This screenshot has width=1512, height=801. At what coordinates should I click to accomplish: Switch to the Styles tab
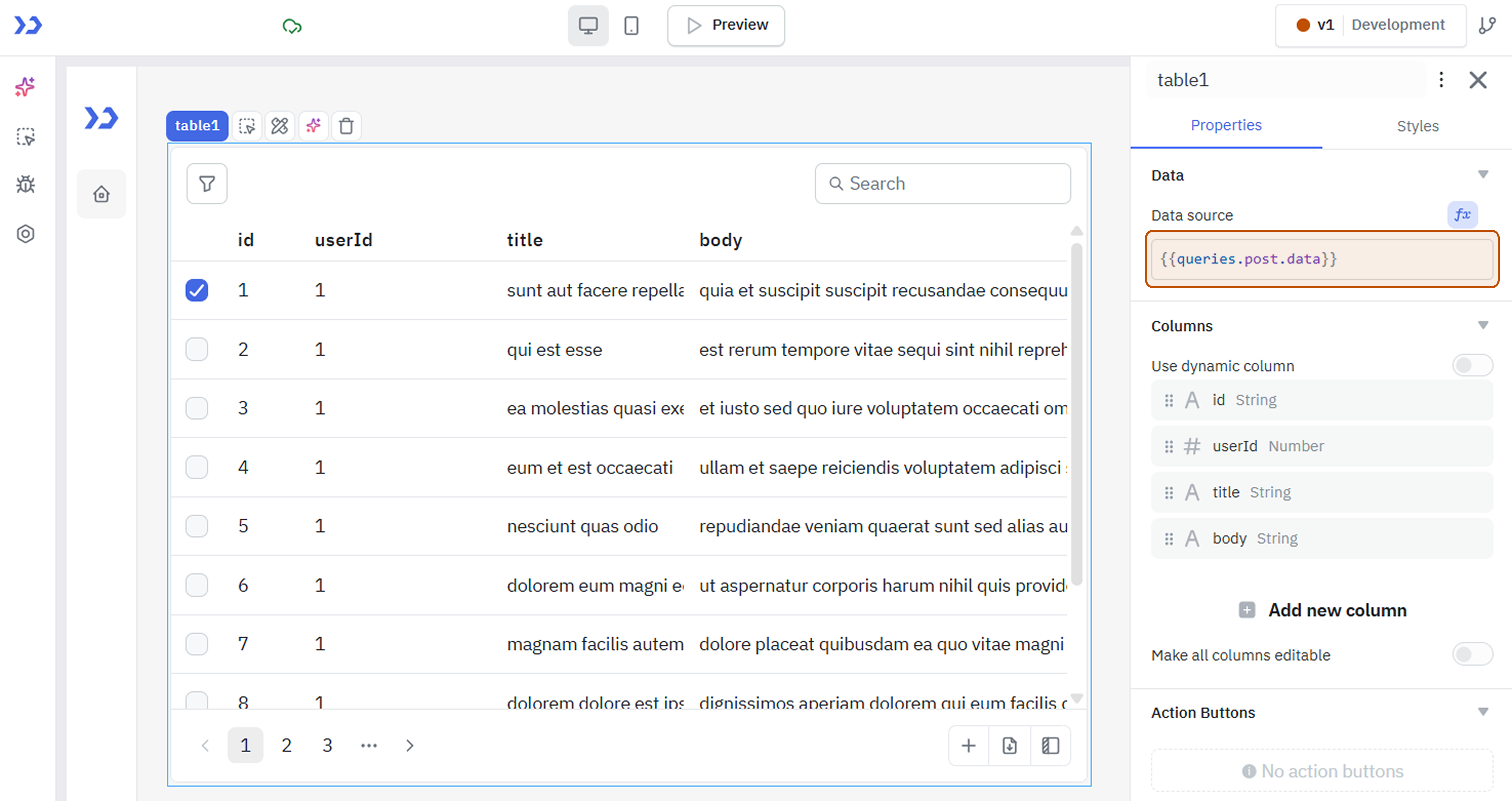point(1417,126)
